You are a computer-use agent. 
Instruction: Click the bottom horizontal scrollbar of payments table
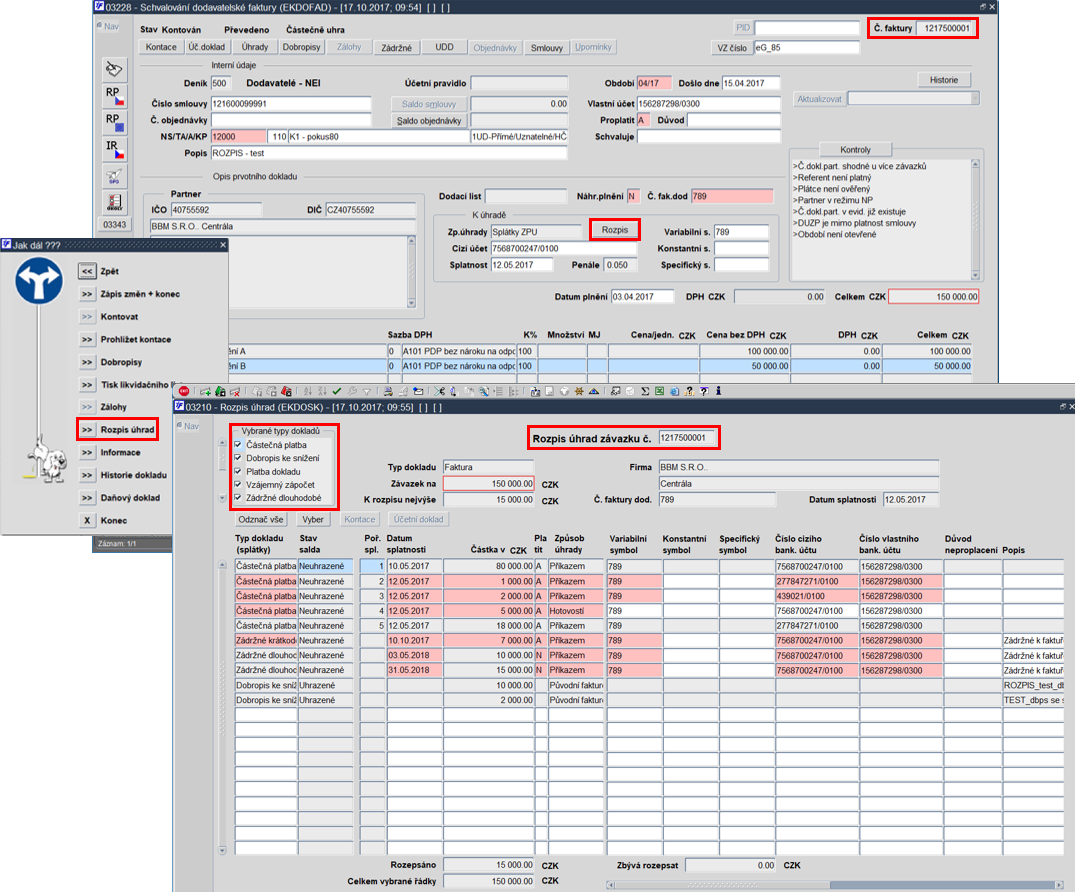(x=835, y=884)
